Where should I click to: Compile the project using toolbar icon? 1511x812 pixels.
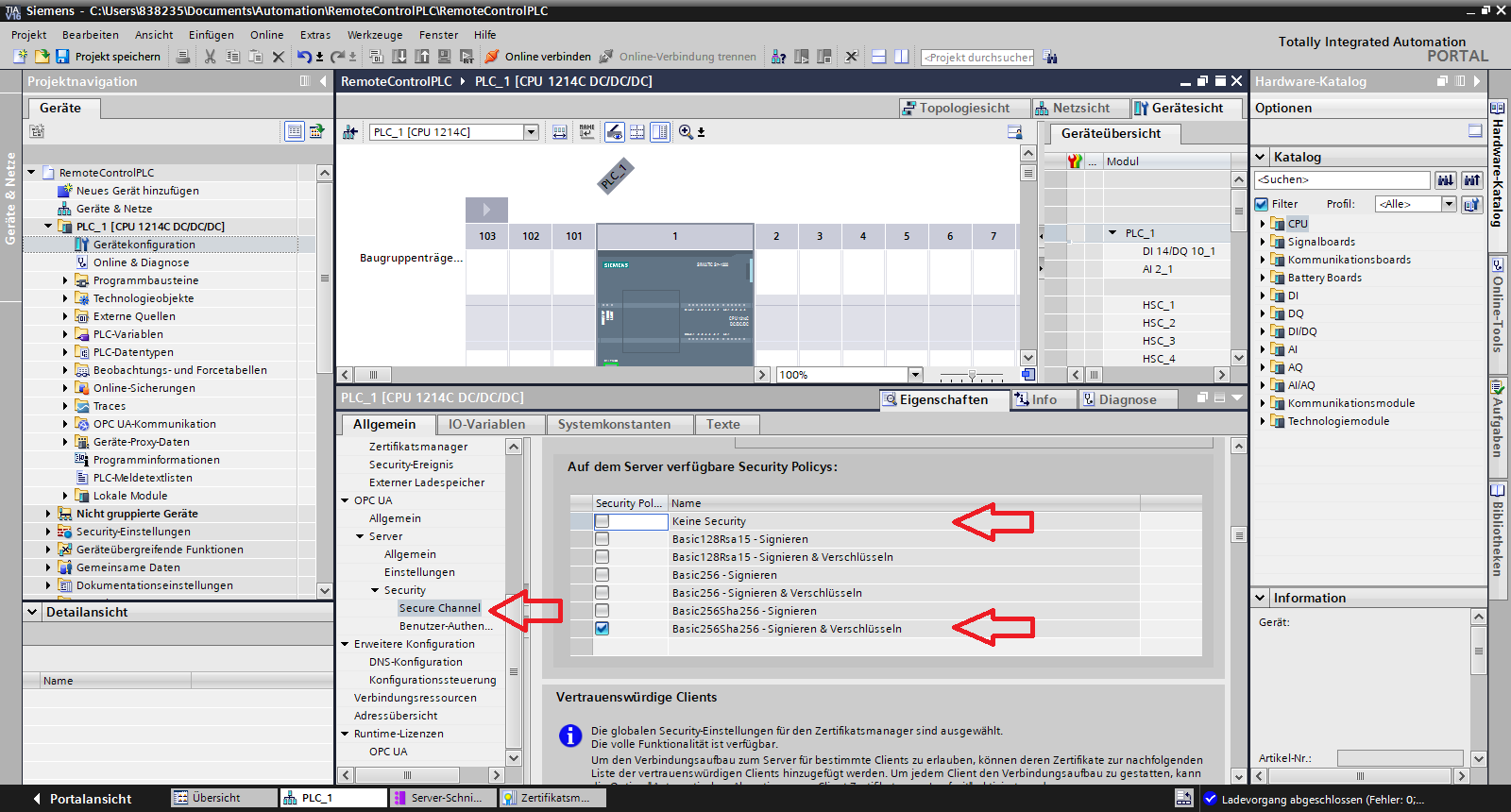[376, 57]
